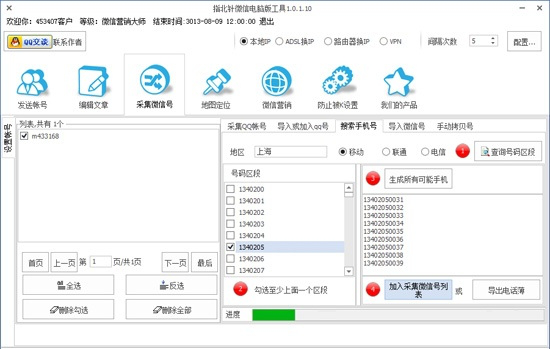Screen dimensions: 550x362
Task: Choose the 联通 carrier radio button
Action: click(x=386, y=152)
